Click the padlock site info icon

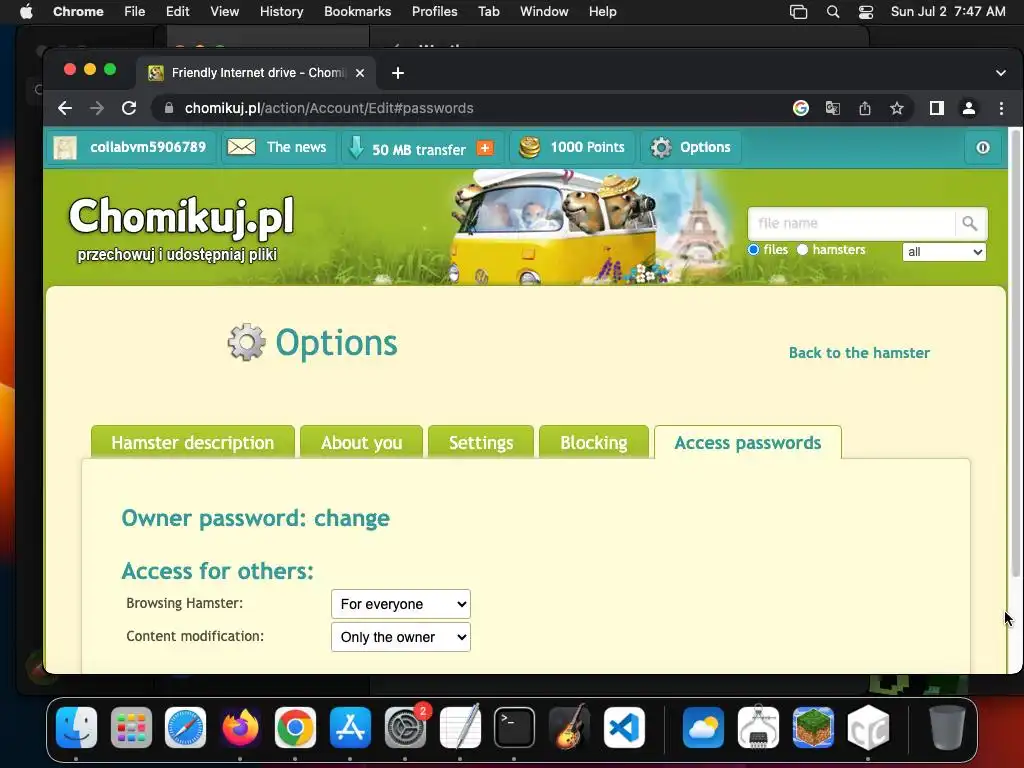168,108
